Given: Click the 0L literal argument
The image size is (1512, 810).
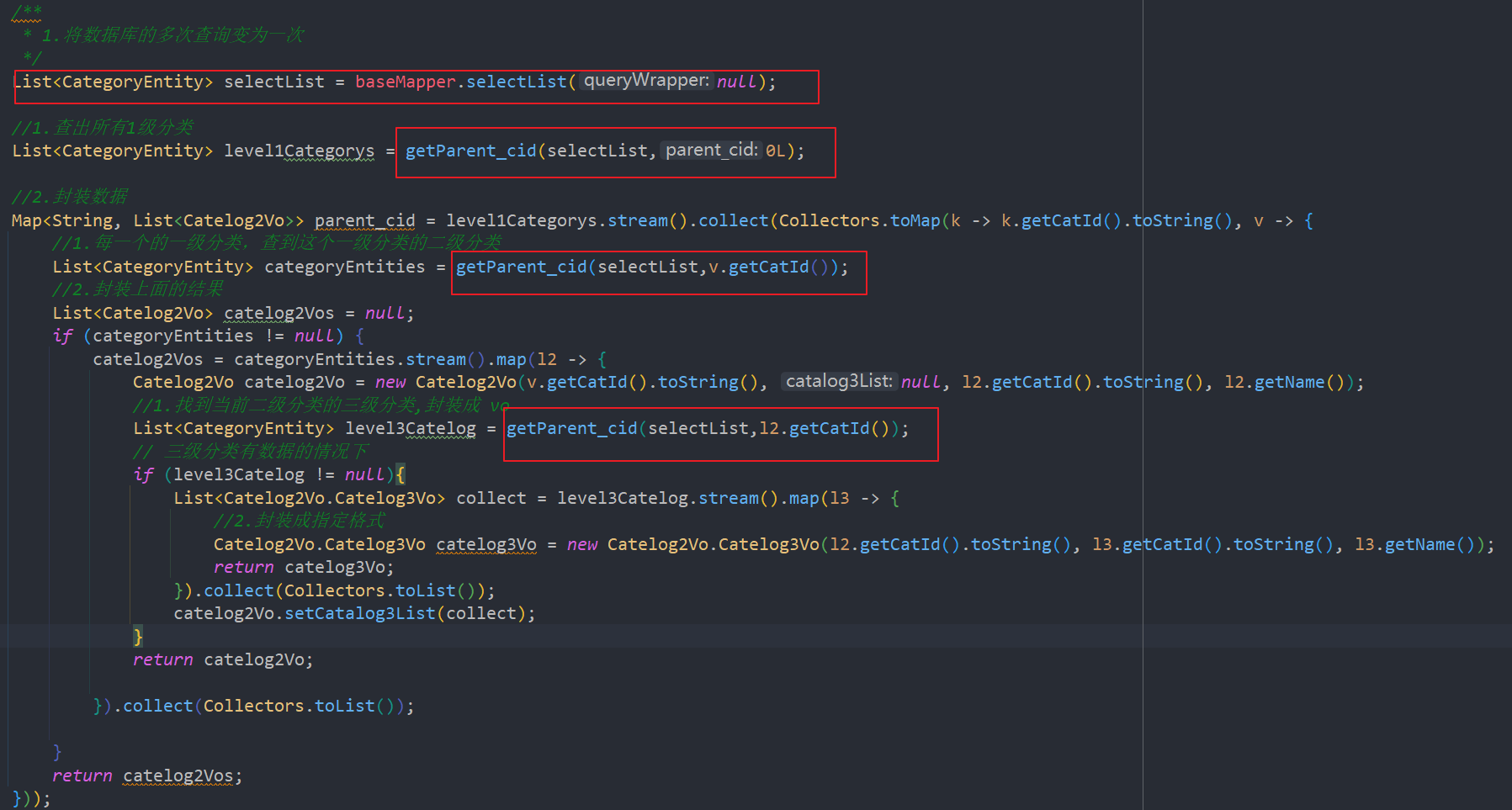Looking at the screenshot, I should point(775,151).
